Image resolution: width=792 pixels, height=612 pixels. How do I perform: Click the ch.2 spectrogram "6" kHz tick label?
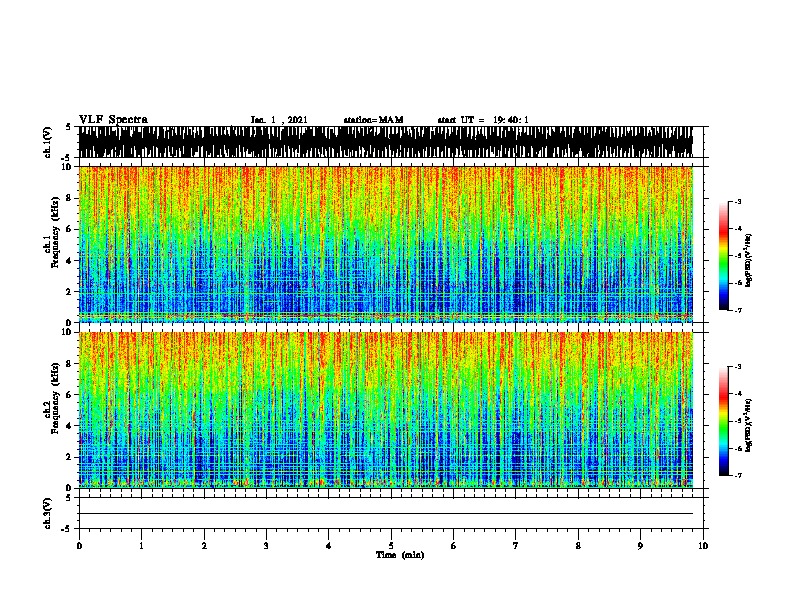tap(70, 394)
